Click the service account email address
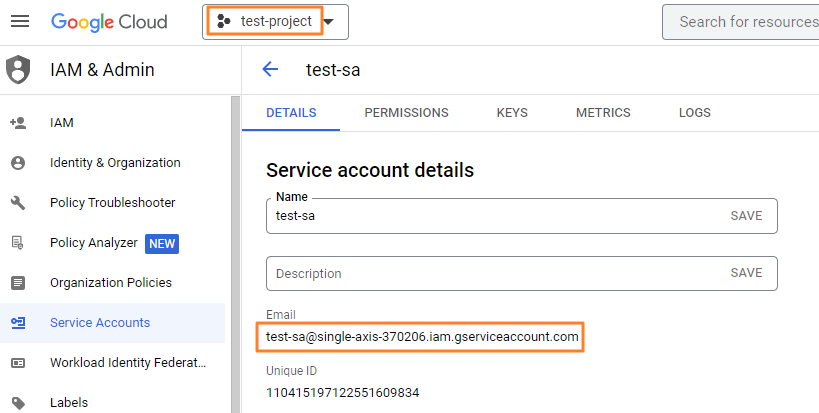Screen dimensions: 819x413 (422, 337)
